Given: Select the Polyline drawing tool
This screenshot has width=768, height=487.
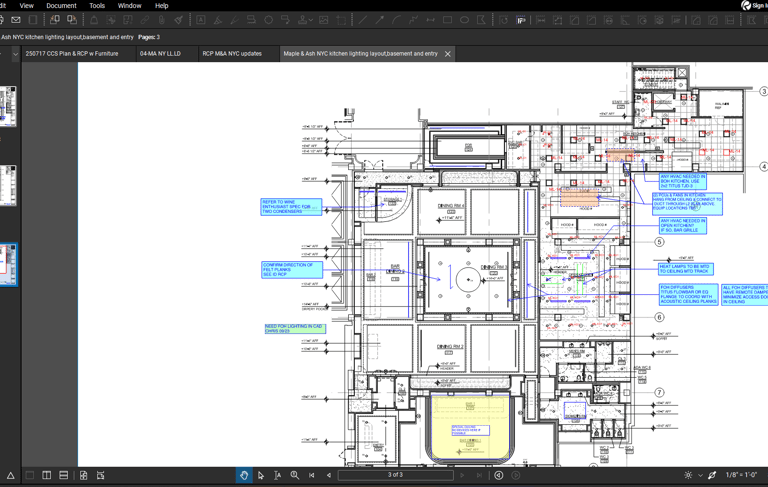Looking at the screenshot, I should (413, 20).
